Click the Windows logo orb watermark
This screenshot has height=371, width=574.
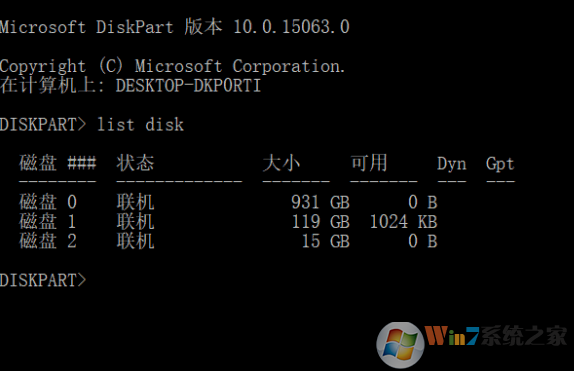pos(400,345)
